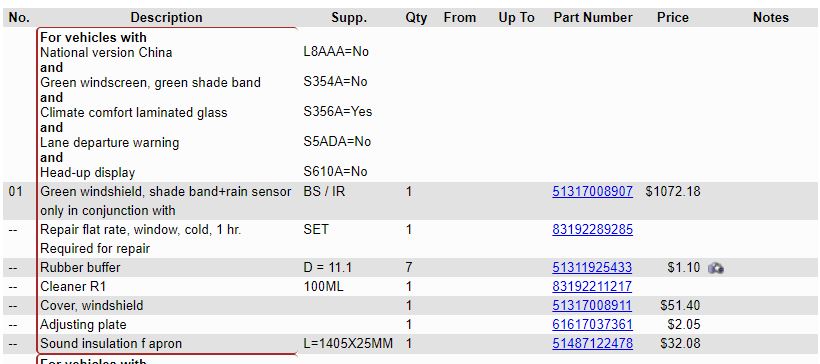Click the Notes column header

[770, 18]
